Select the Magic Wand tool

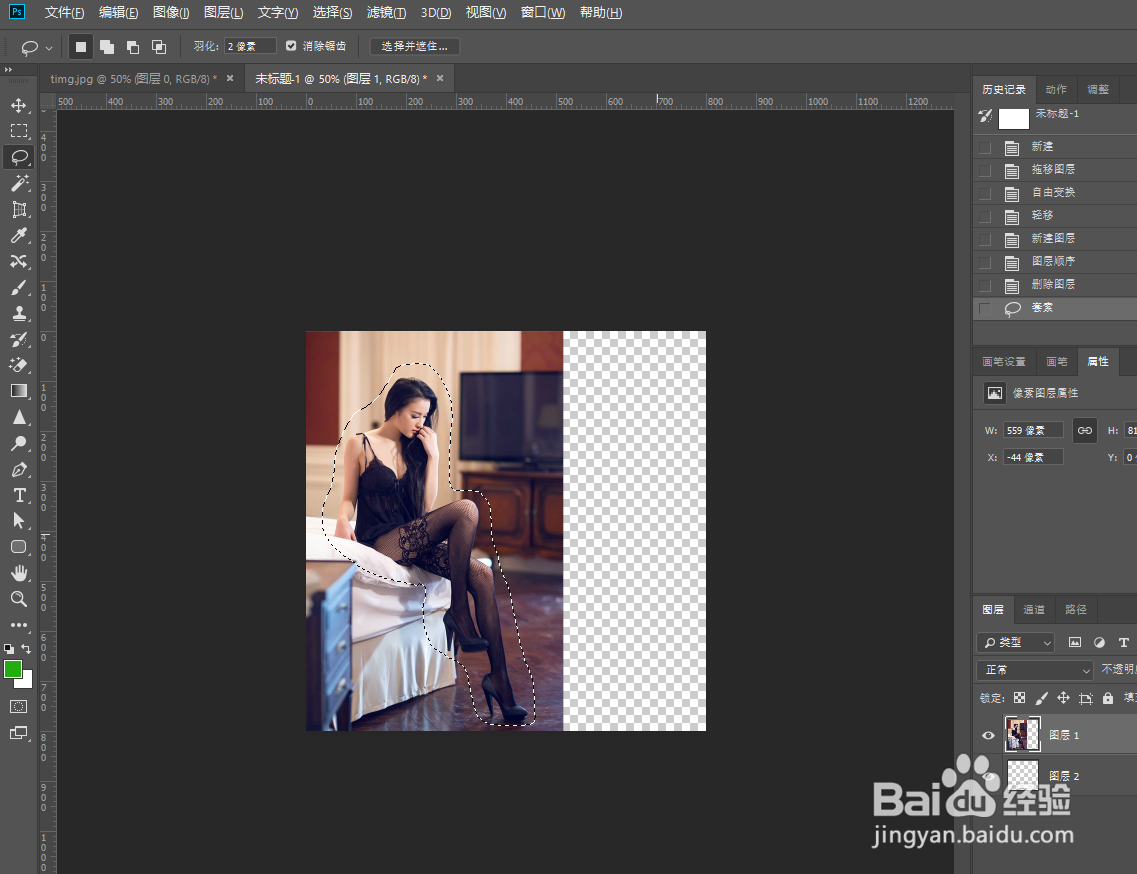point(19,183)
